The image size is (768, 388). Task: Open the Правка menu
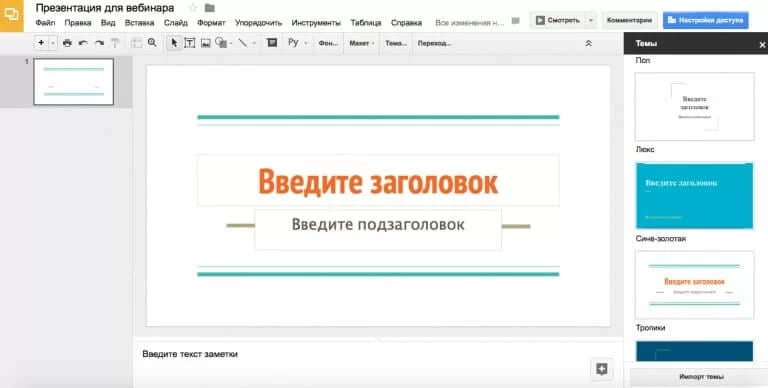pyautogui.click(x=78, y=23)
